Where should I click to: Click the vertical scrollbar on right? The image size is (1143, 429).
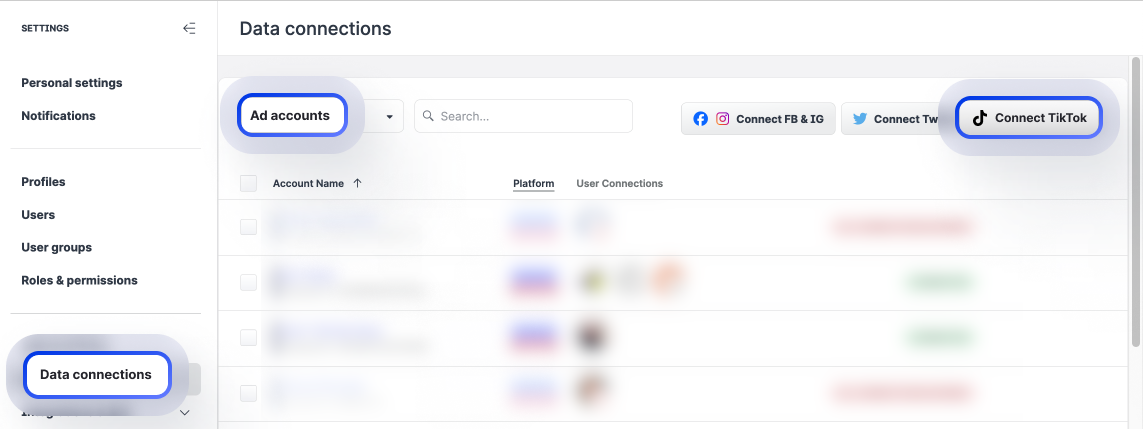1135,200
